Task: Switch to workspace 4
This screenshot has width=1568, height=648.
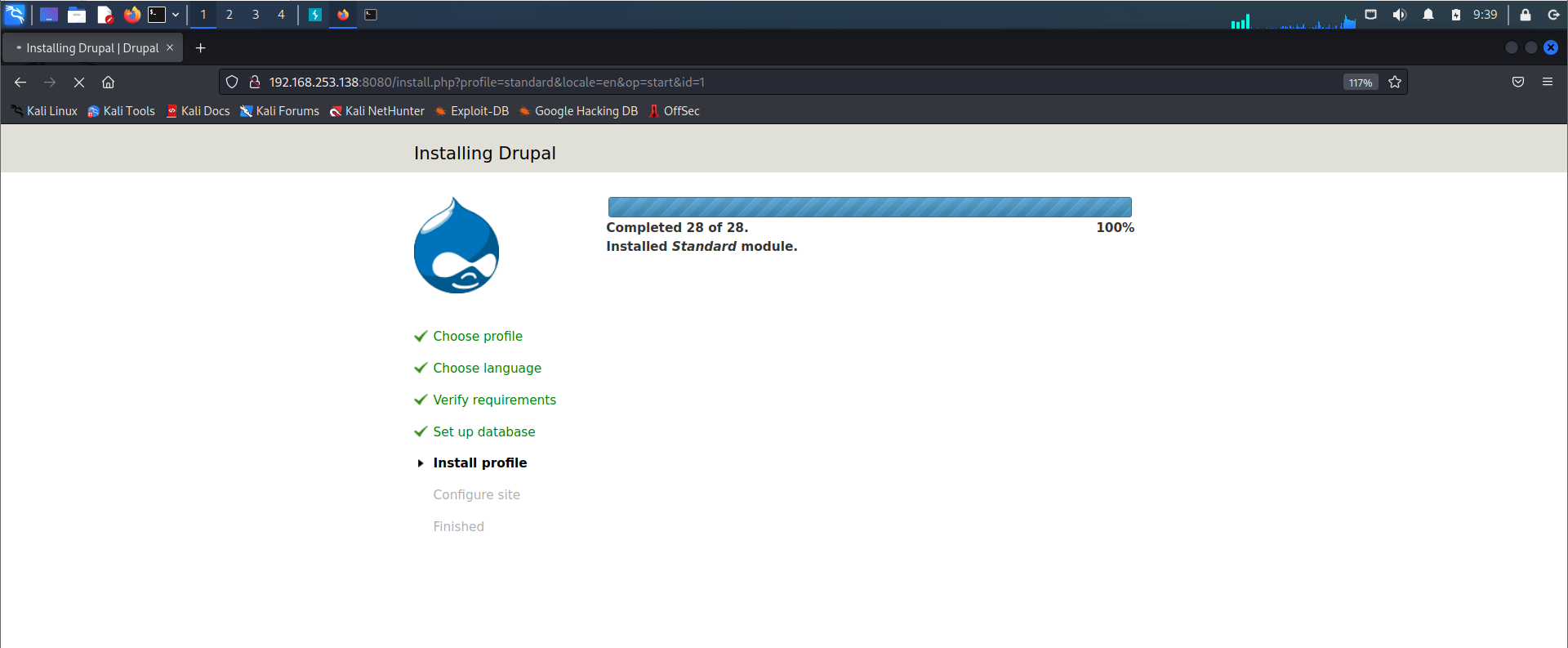Action: tap(282, 15)
